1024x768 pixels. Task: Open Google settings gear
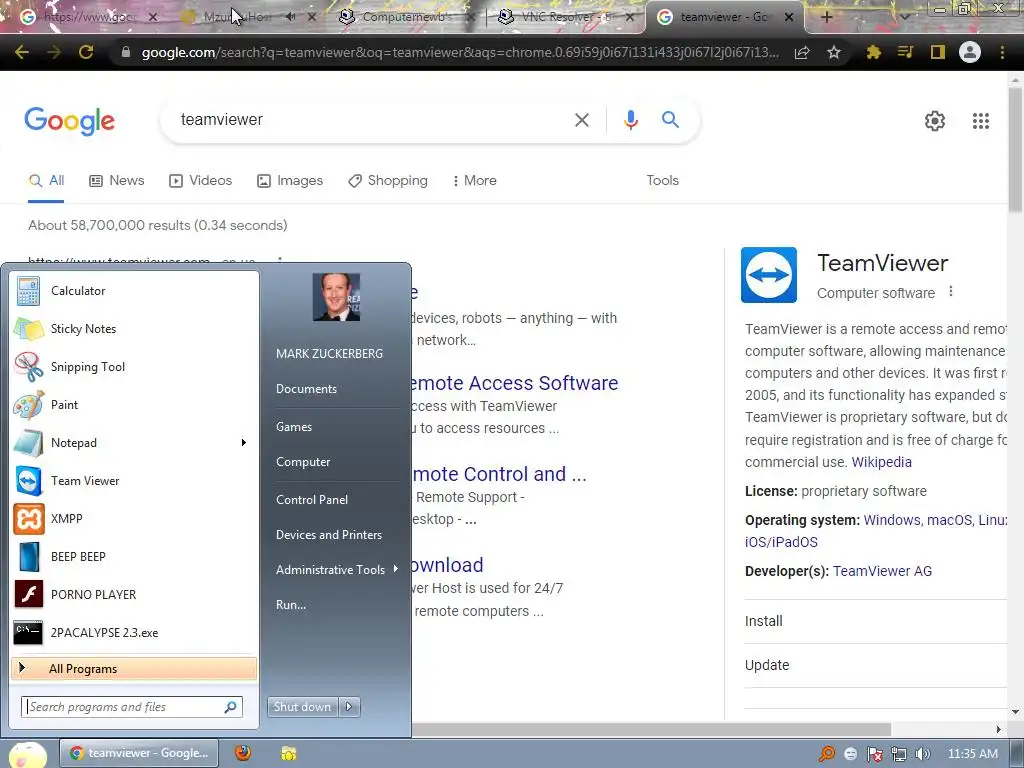[x=935, y=121]
